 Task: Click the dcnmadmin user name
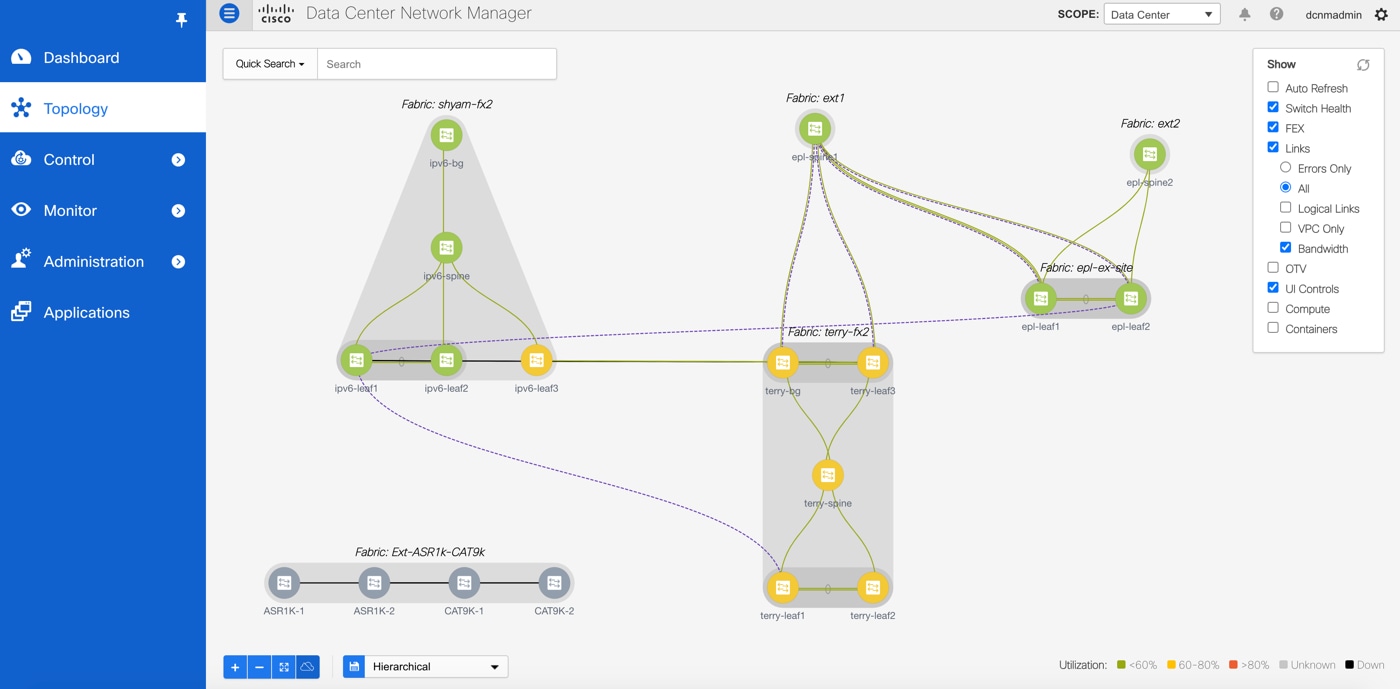pyautogui.click(x=1333, y=15)
